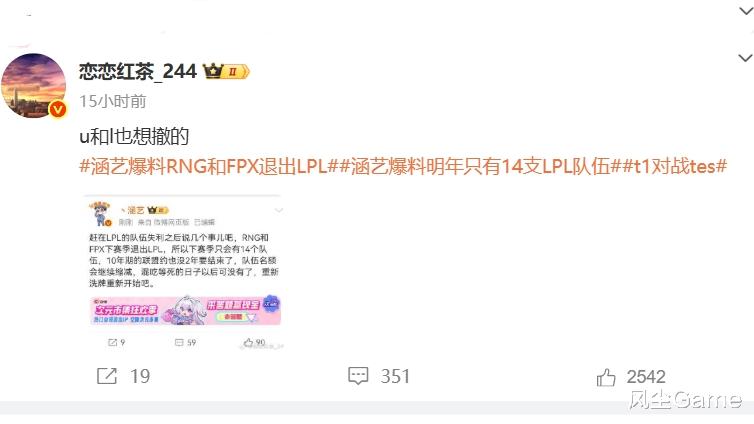The width and height of the screenshot is (754, 424).
Task: Click the 15小时前 timestamp
Action: (113, 101)
